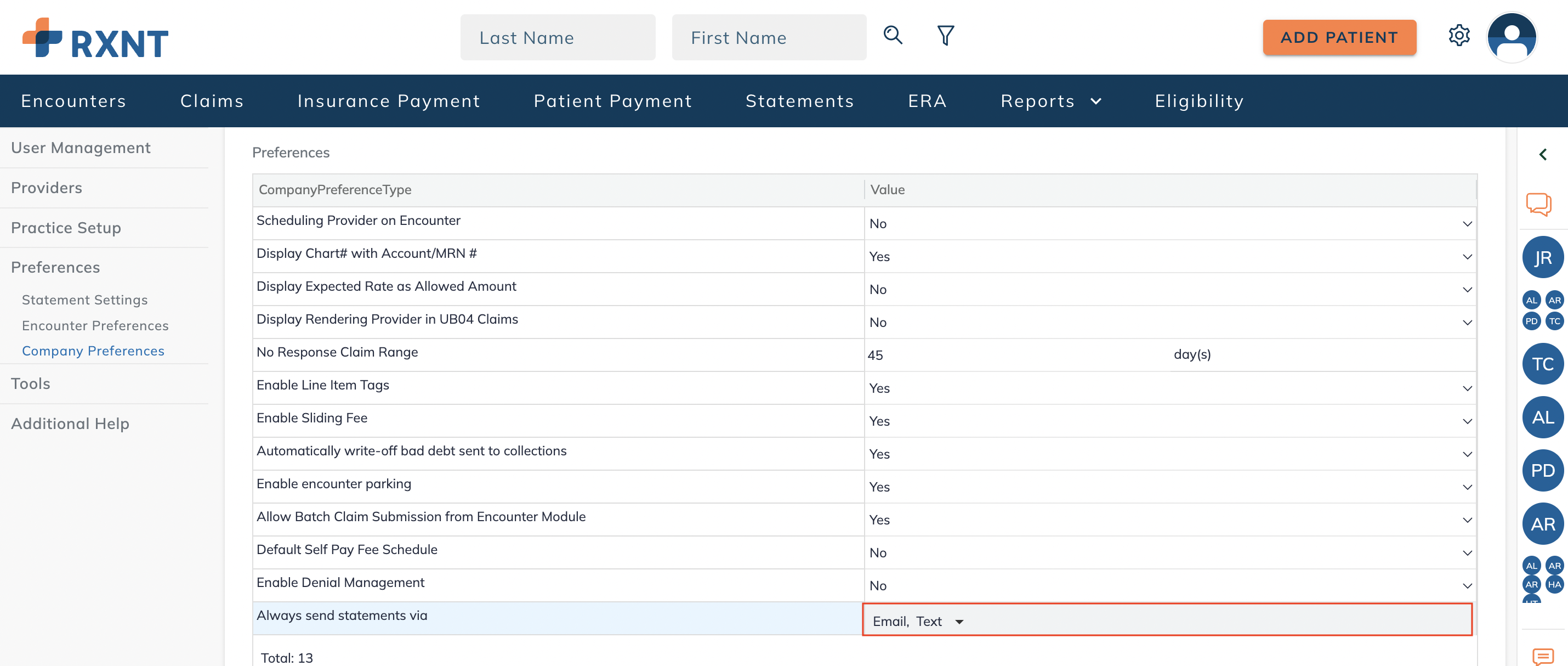Open the conversations chat bubbles icon
The height and width of the screenshot is (666, 1568).
click(1538, 204)
